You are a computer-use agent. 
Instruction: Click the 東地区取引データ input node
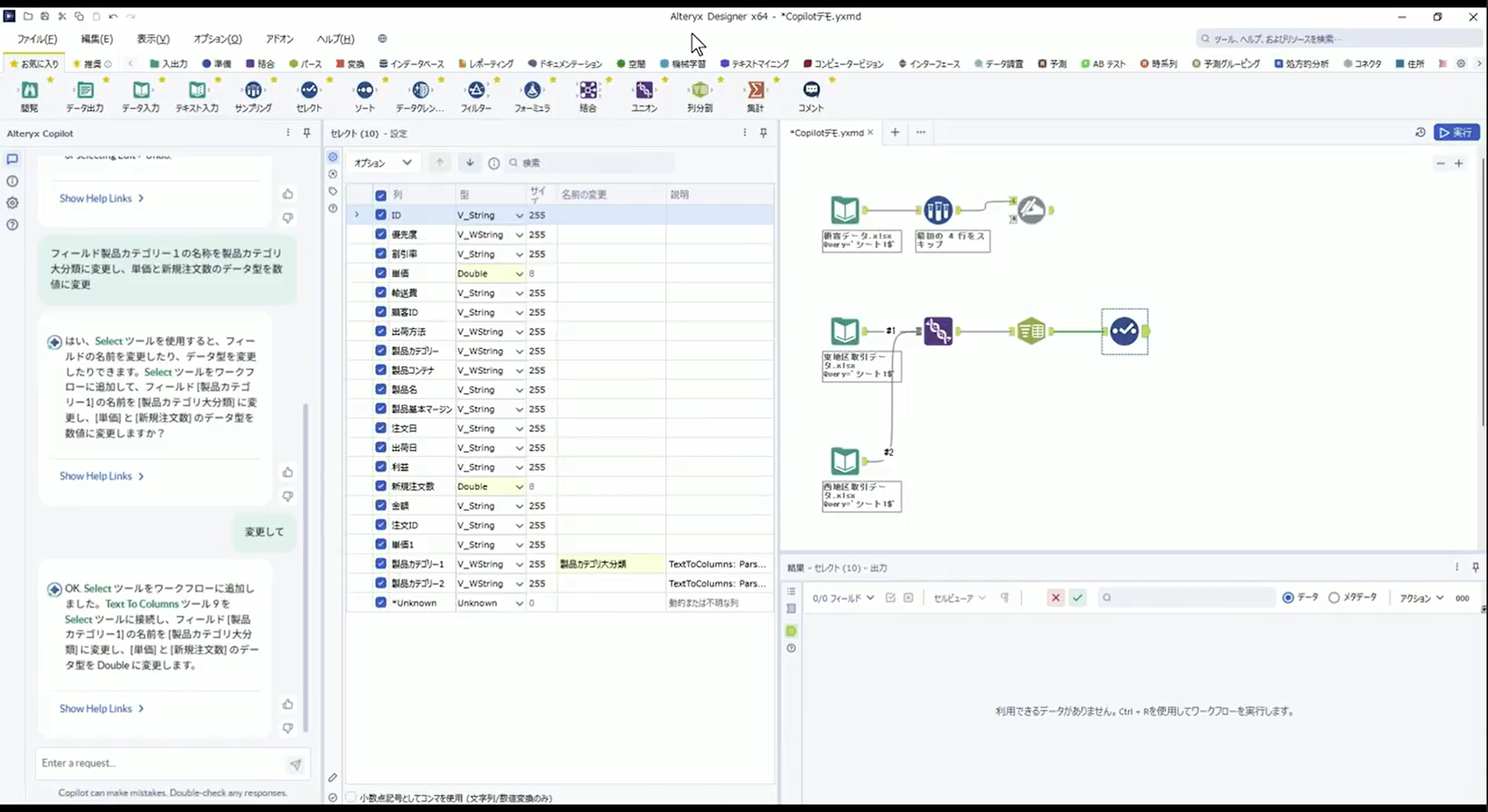click(x=844, y=331)
